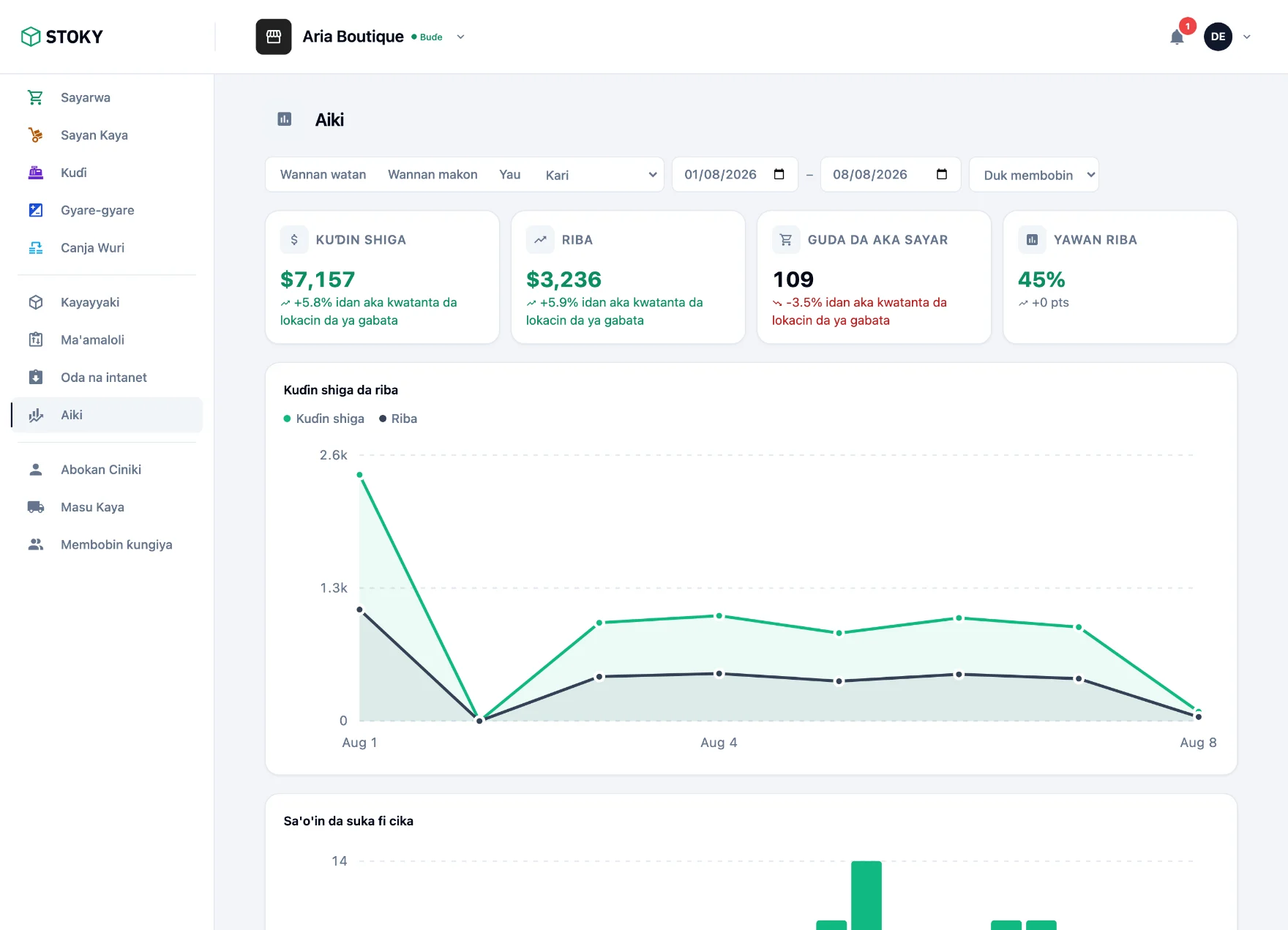Open the Oda na intanet sidebar link
Image resolution: width=1288 pixels, height=930 pixels.
coord(107,377)
